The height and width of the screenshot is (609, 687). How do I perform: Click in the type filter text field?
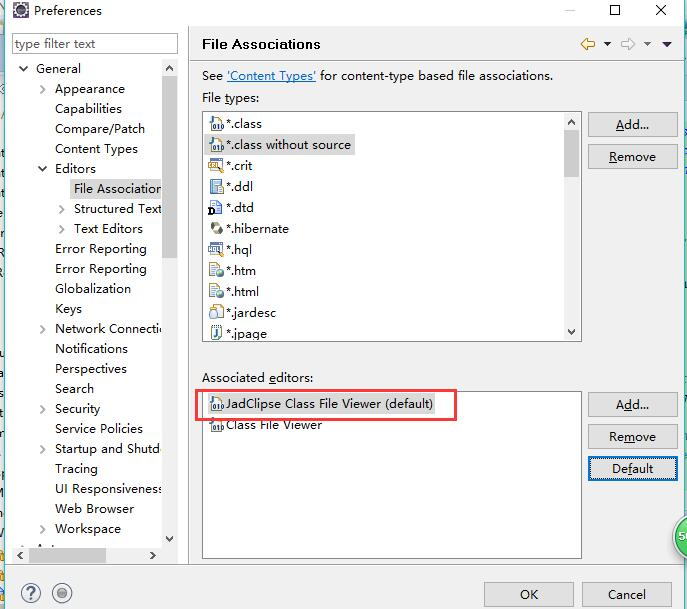click(x=94, y=44)
